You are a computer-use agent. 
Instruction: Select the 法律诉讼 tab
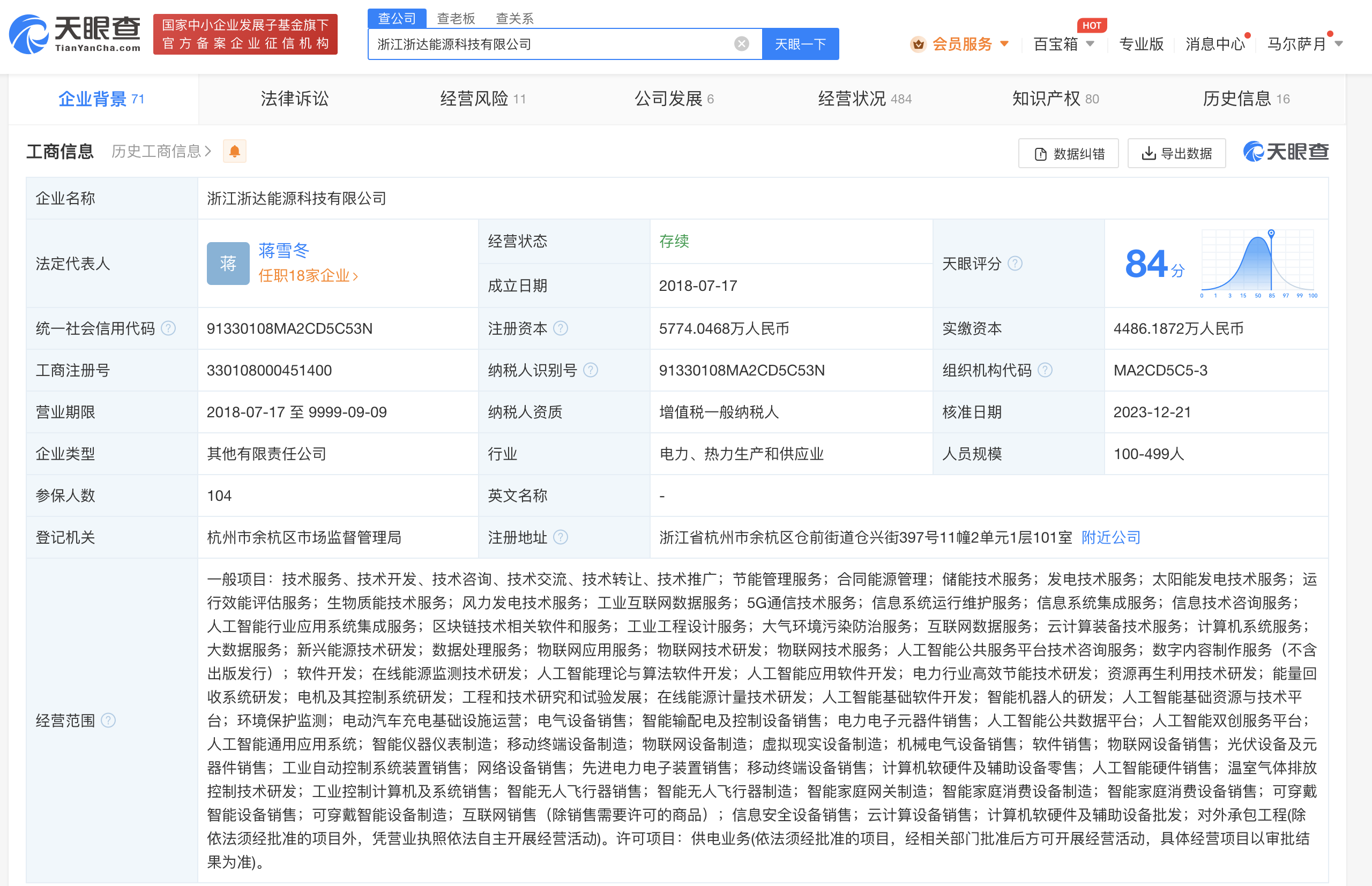[294, 99]
